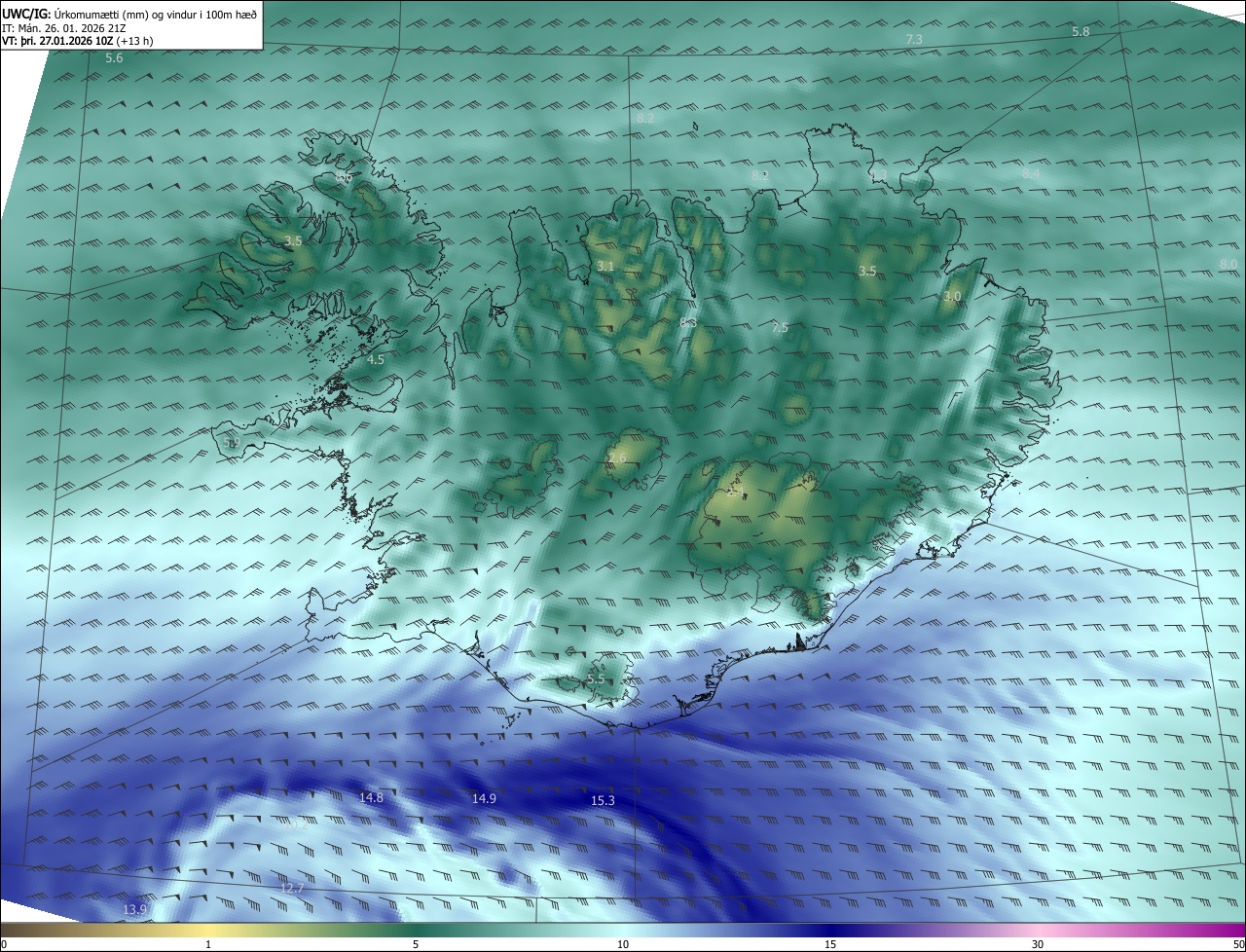Image resolution: width=1246 pixels, height=952 pixels.
Task: Click the 3.5 value over northeast Iceland
Action: pyautogui.click(x=867, y=271)
